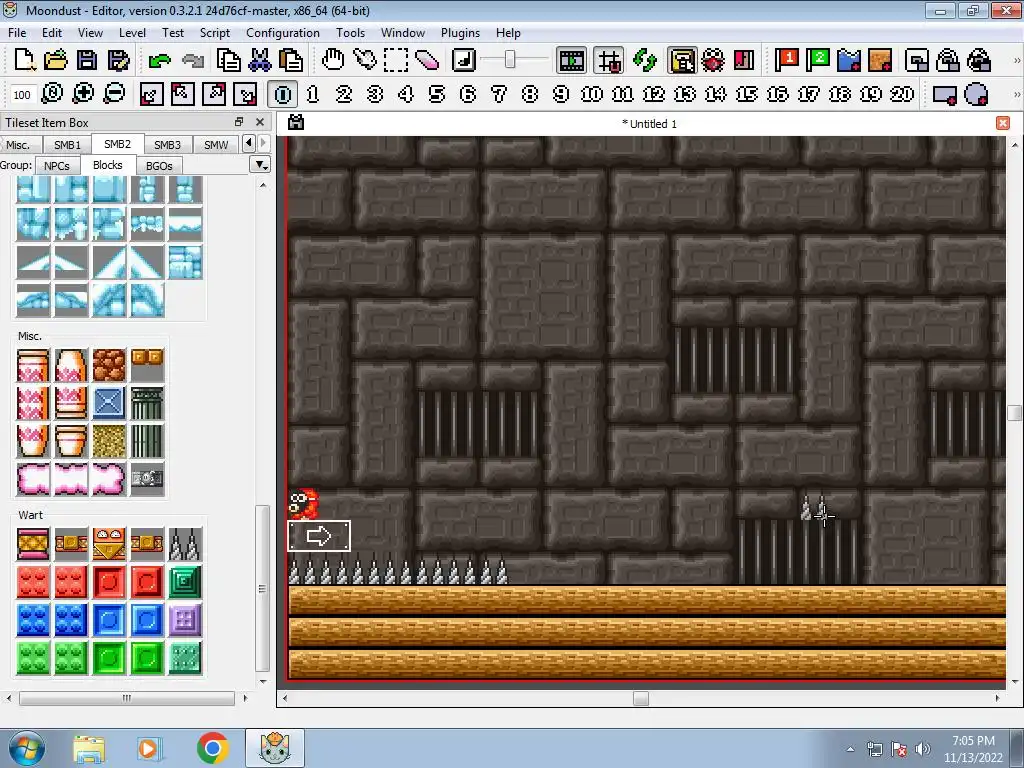
Task: Open the Configuration menu
Action: coord(283,33)
